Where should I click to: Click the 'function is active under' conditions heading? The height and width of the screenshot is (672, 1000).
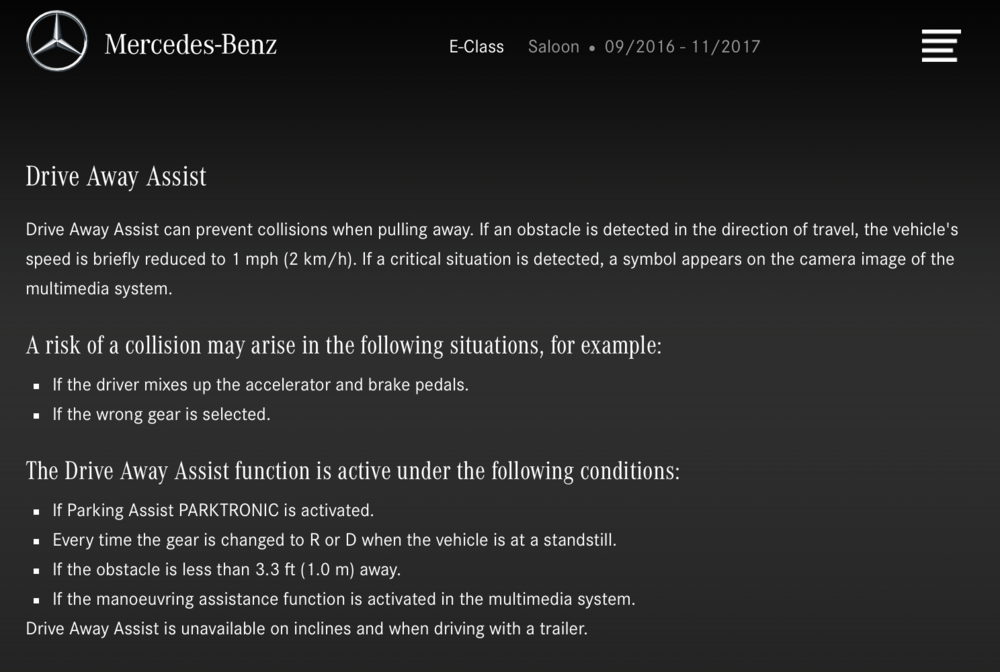[352, 471]
